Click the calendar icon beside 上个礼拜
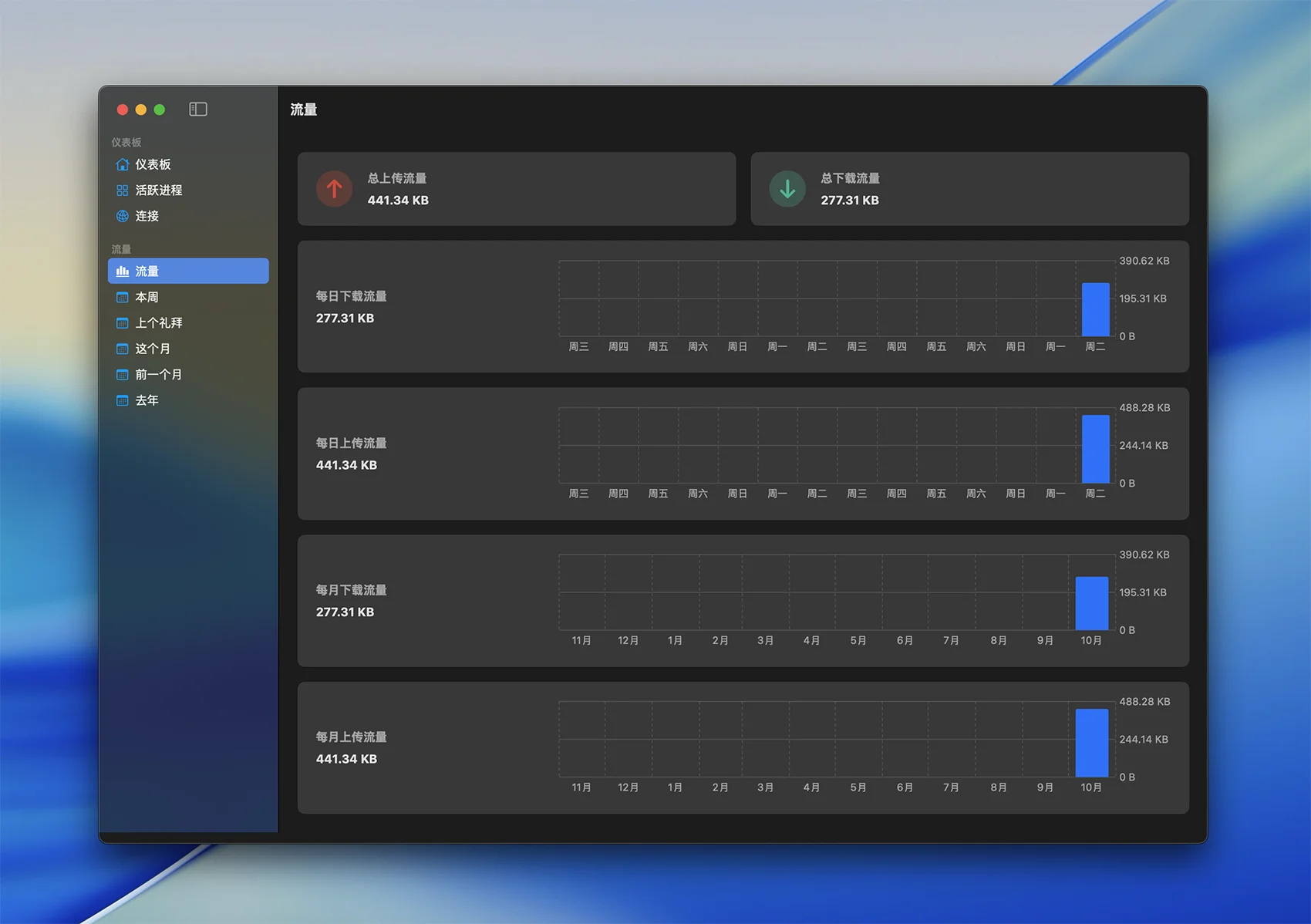This screenshot has width=1311, height=924. 122,323
